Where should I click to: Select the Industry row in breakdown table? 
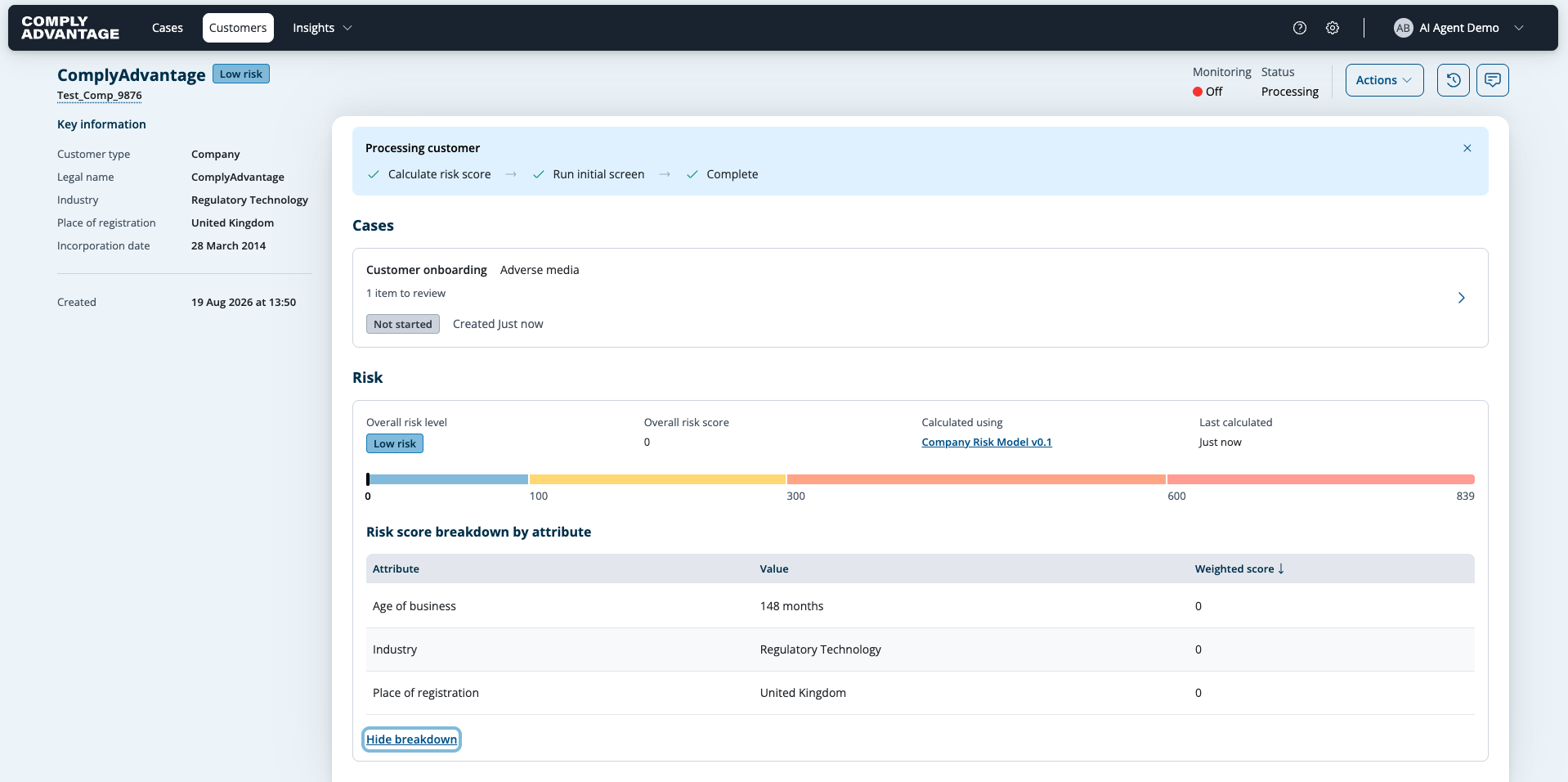coord(921,649)
